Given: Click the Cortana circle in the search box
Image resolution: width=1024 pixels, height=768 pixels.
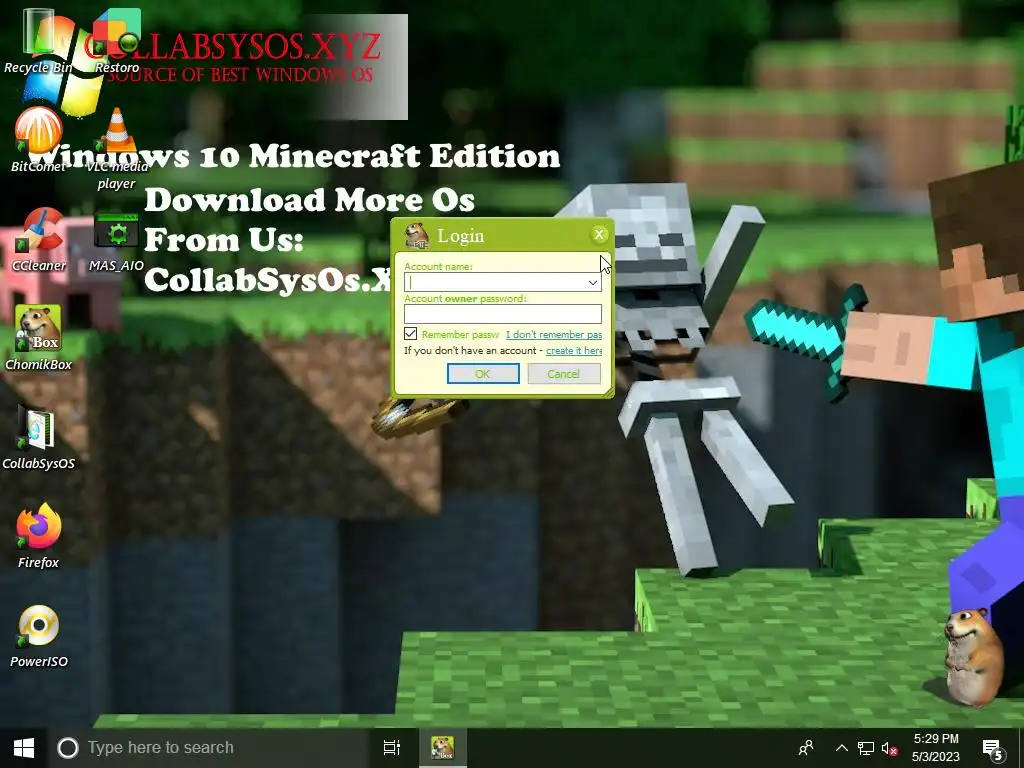Looking at the screenshot, I should 67,748.
